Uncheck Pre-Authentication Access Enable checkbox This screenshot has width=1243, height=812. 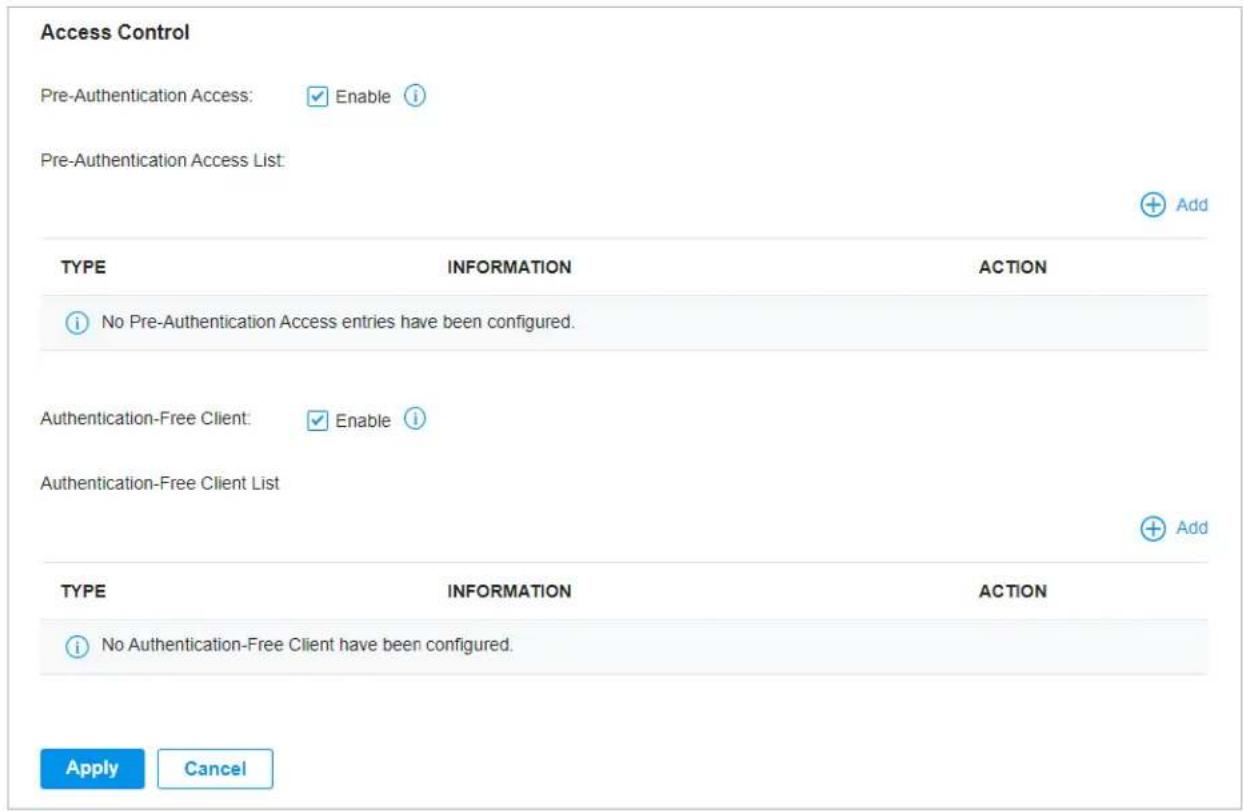(x=317, y=98)
